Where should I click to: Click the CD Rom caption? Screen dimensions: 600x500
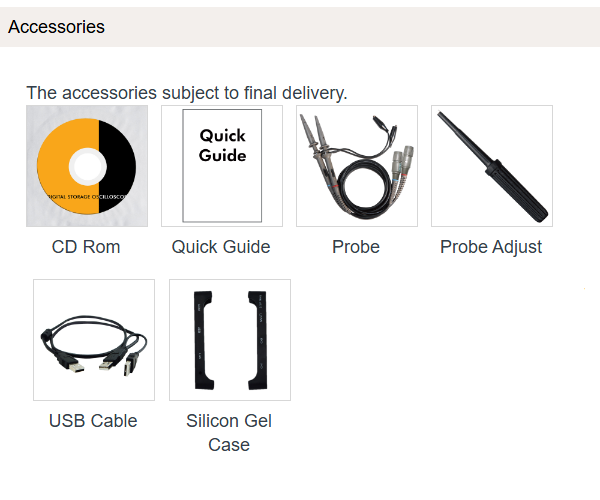coord(86,247)
